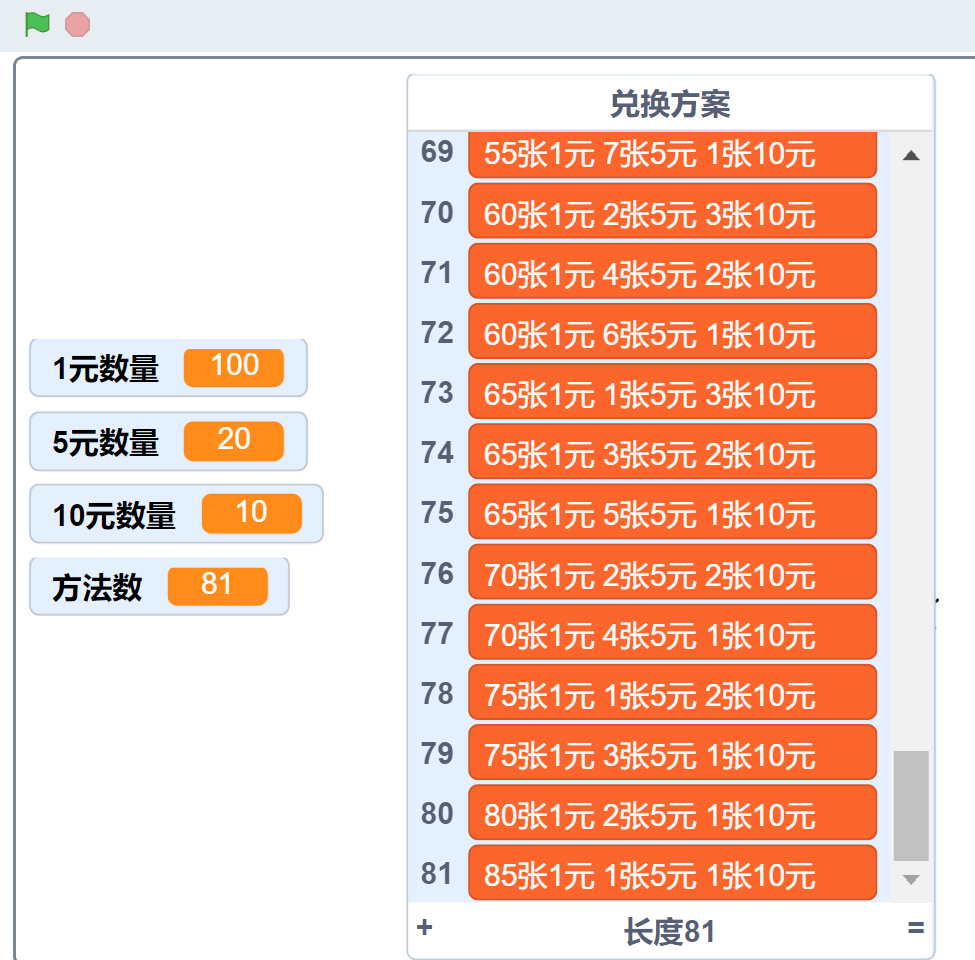Click the scrollbar down arrow in the list
The image size is (975, 960).
(x=911, y=879)
